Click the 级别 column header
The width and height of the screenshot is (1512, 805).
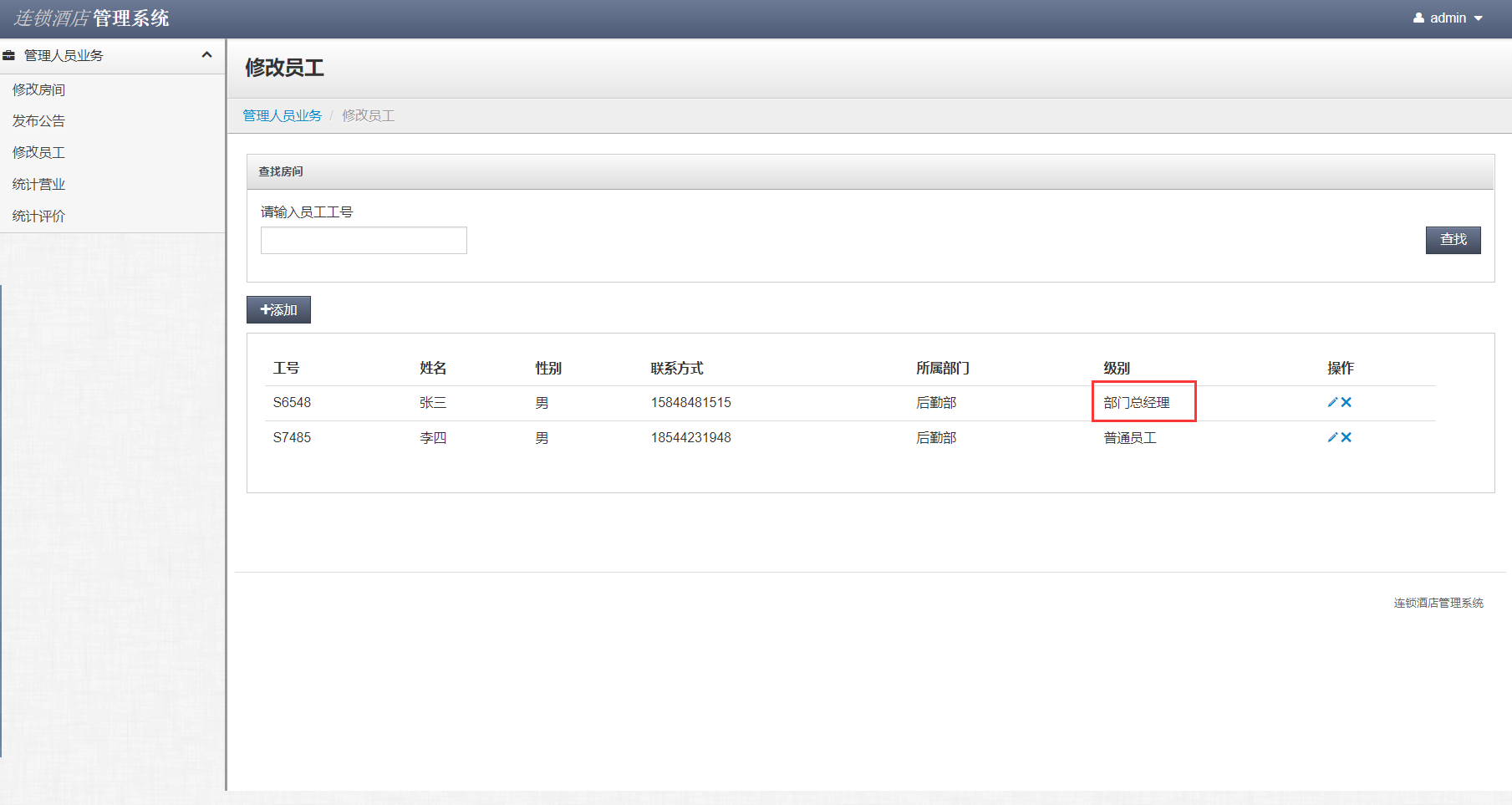pos(1117,368)
